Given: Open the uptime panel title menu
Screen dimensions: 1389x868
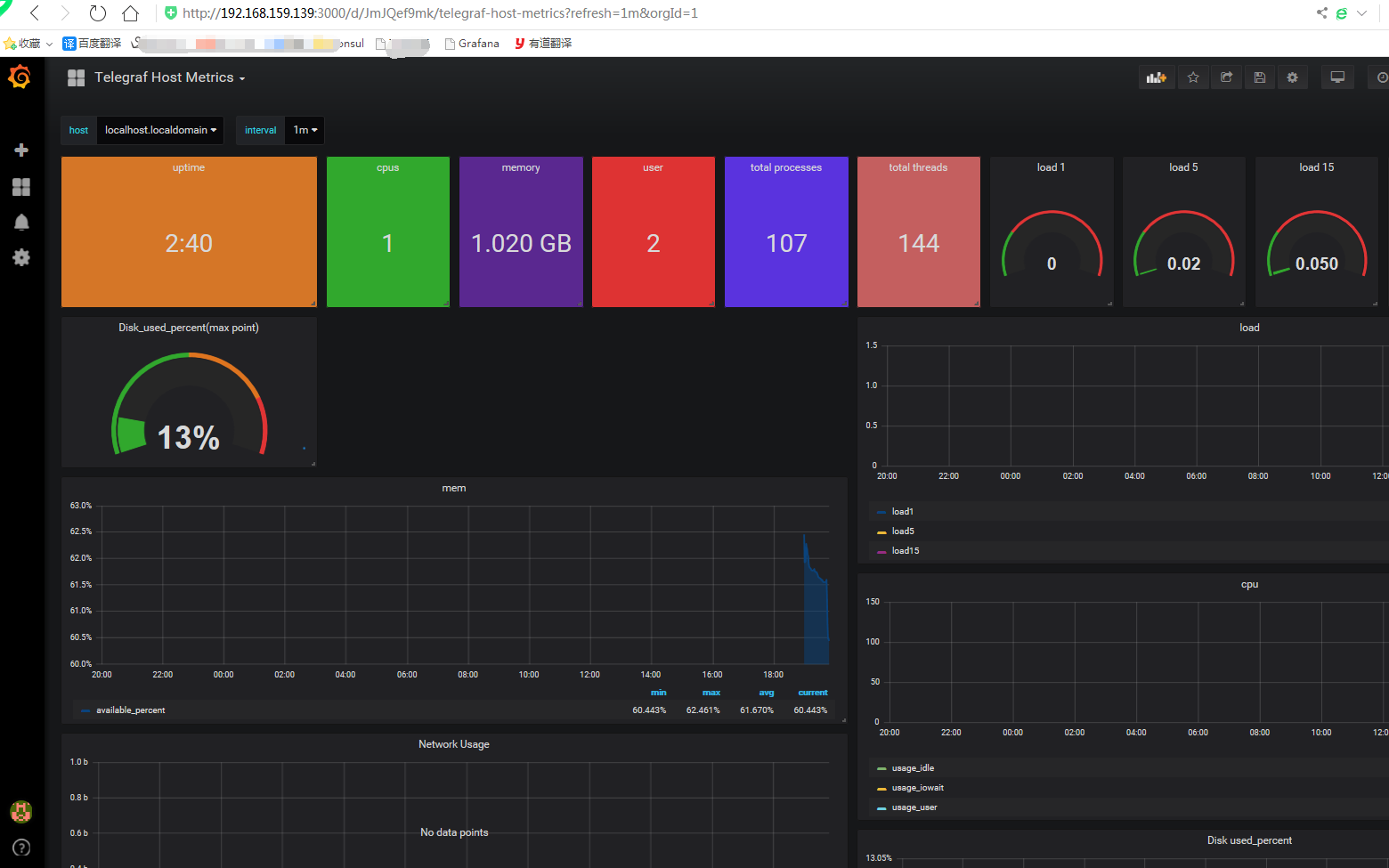Looking at the screenshot, I should point(189,167).
